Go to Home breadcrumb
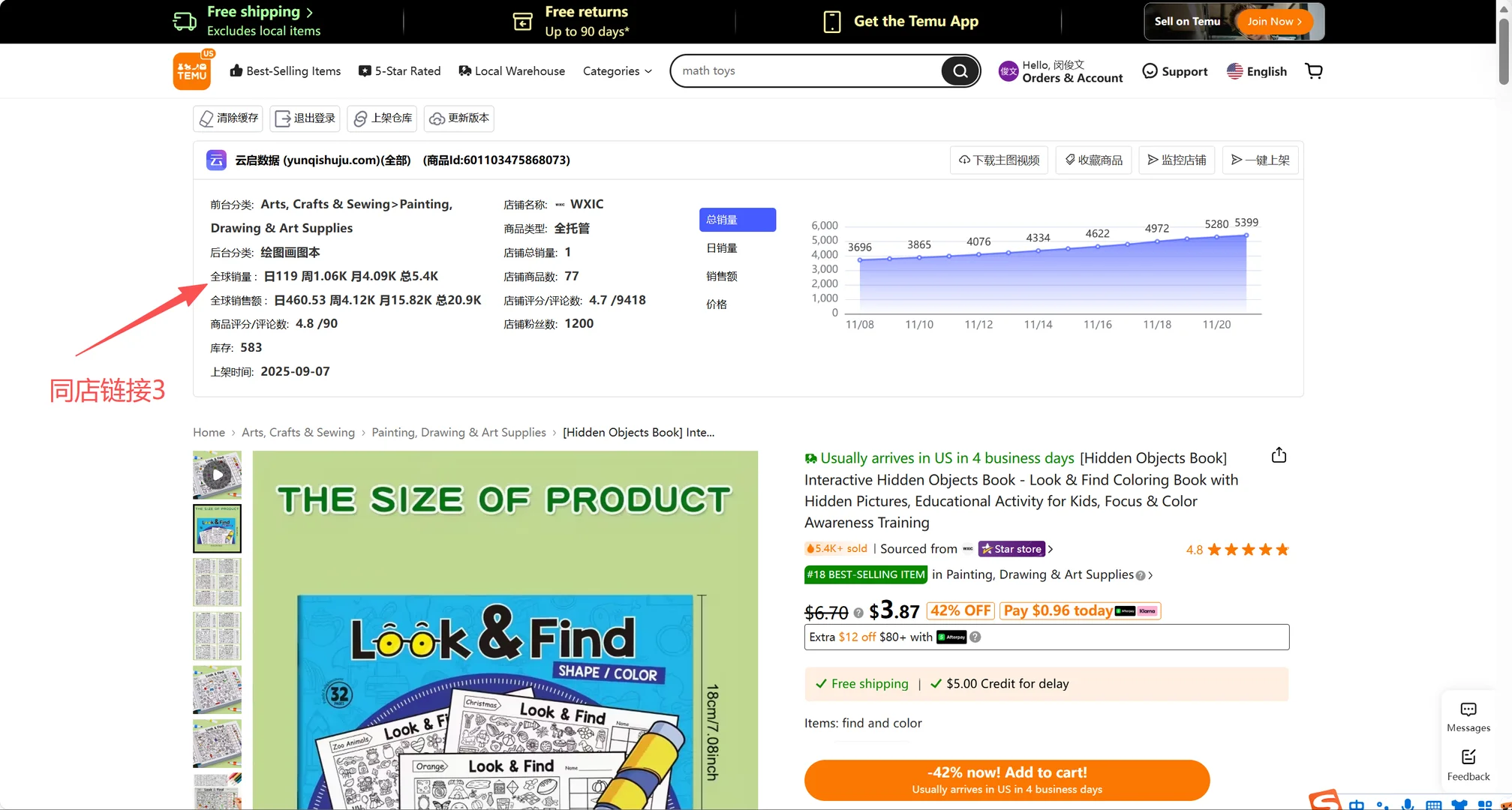The image size is (1512, 810). tap(209, 433)
